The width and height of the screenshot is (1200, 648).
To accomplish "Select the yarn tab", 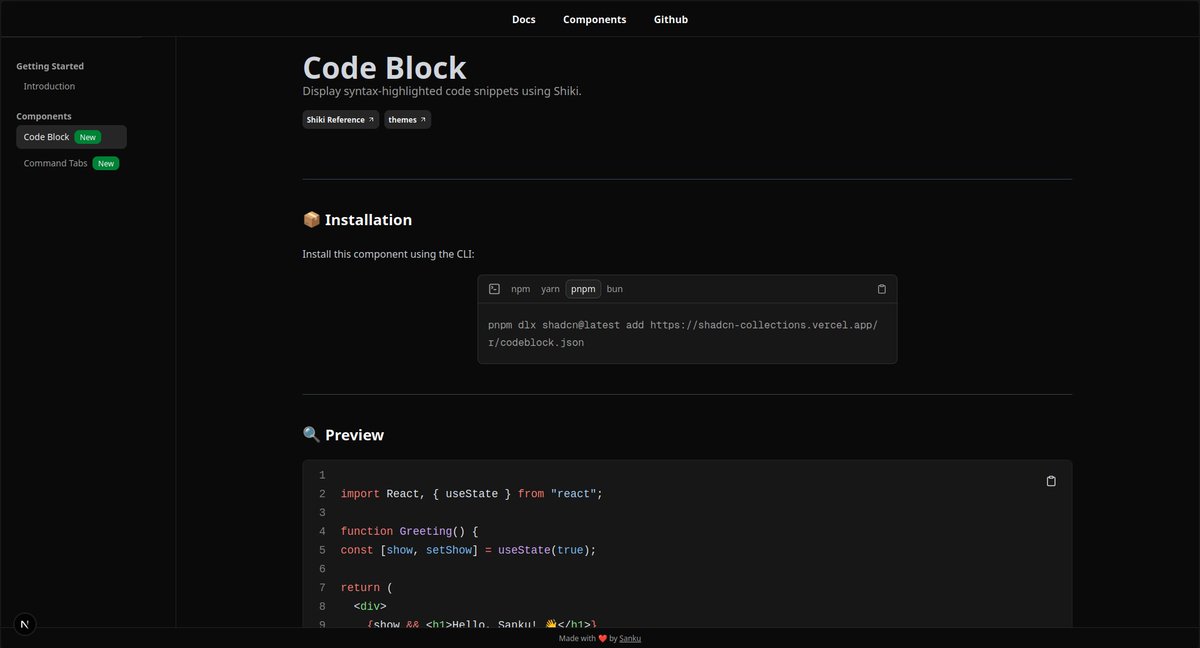I will (550, 289).
